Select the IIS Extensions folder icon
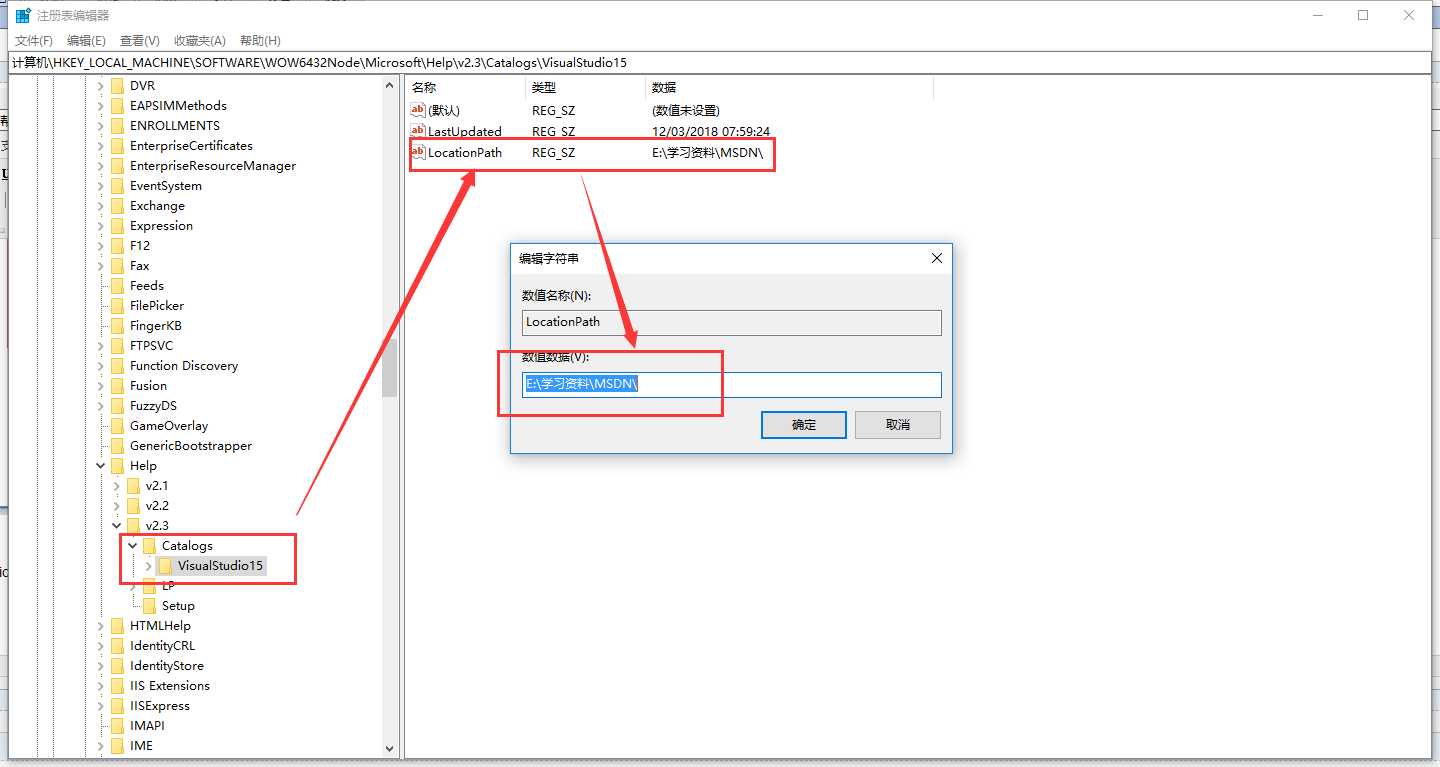 (118, 686)
